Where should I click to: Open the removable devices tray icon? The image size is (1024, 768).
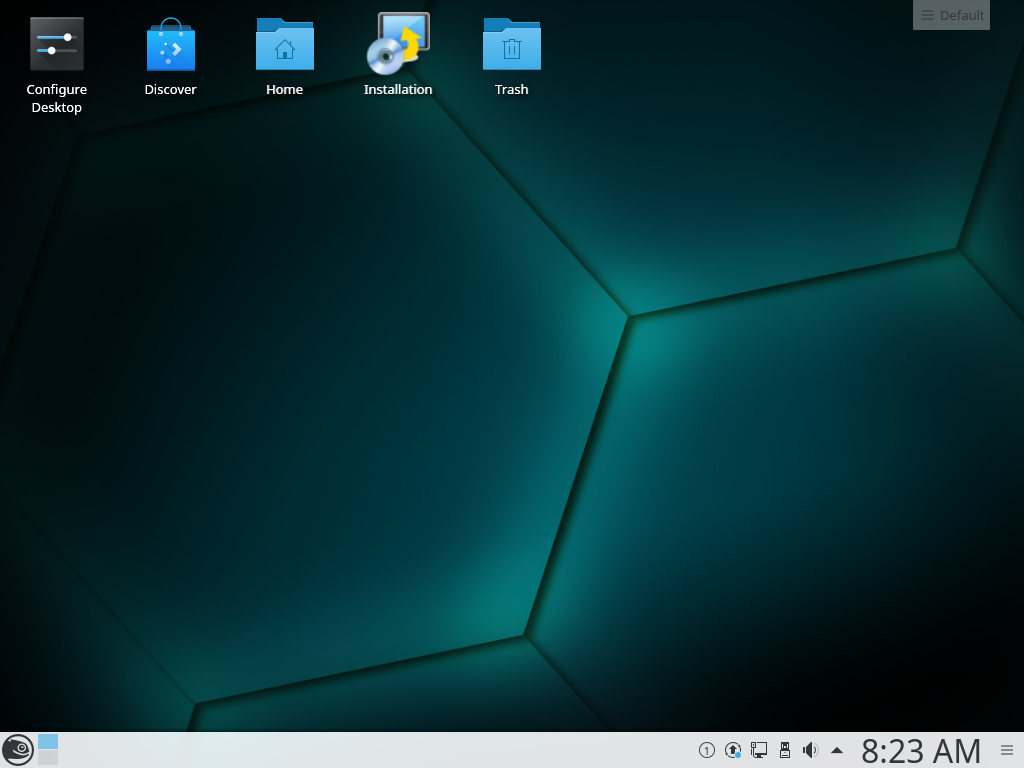[x=785, y=750]
